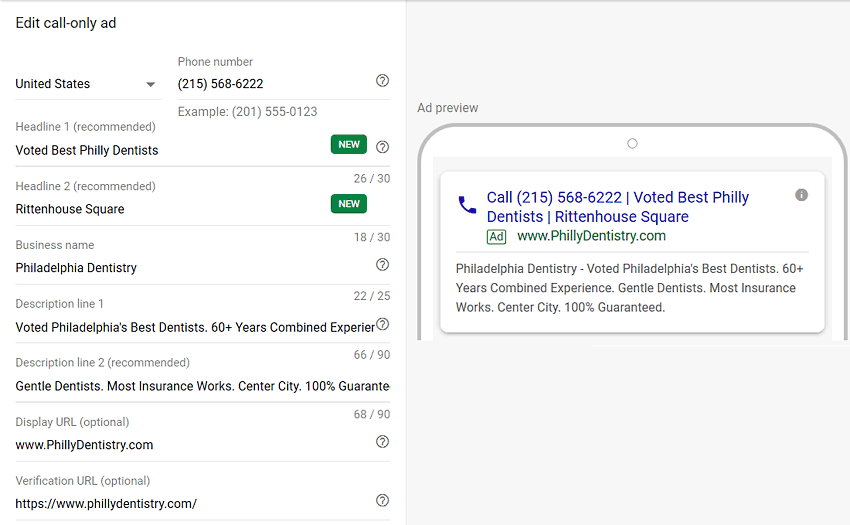Click Headline 1 field Voted Best Philly Dentists

click(171, 150)
